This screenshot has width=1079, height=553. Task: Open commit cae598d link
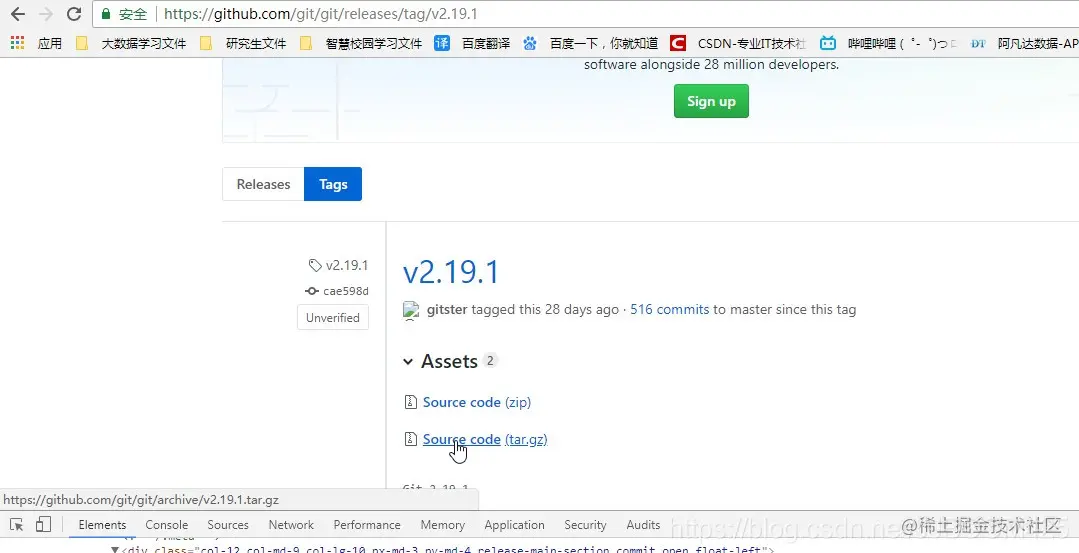(345, 291)
